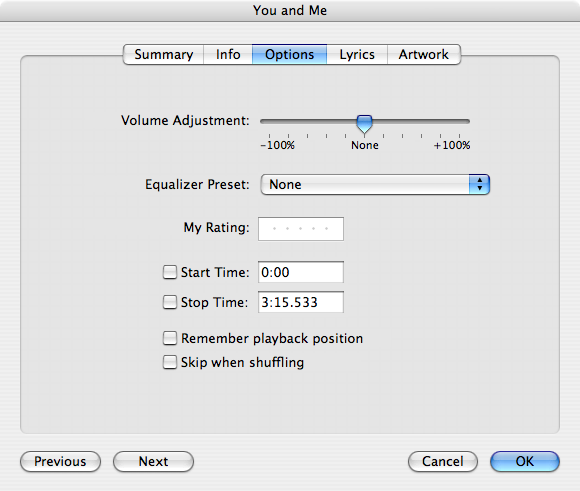The image size is (580, 491).
Task: Select the Options tab
Action: click(289, 54)
